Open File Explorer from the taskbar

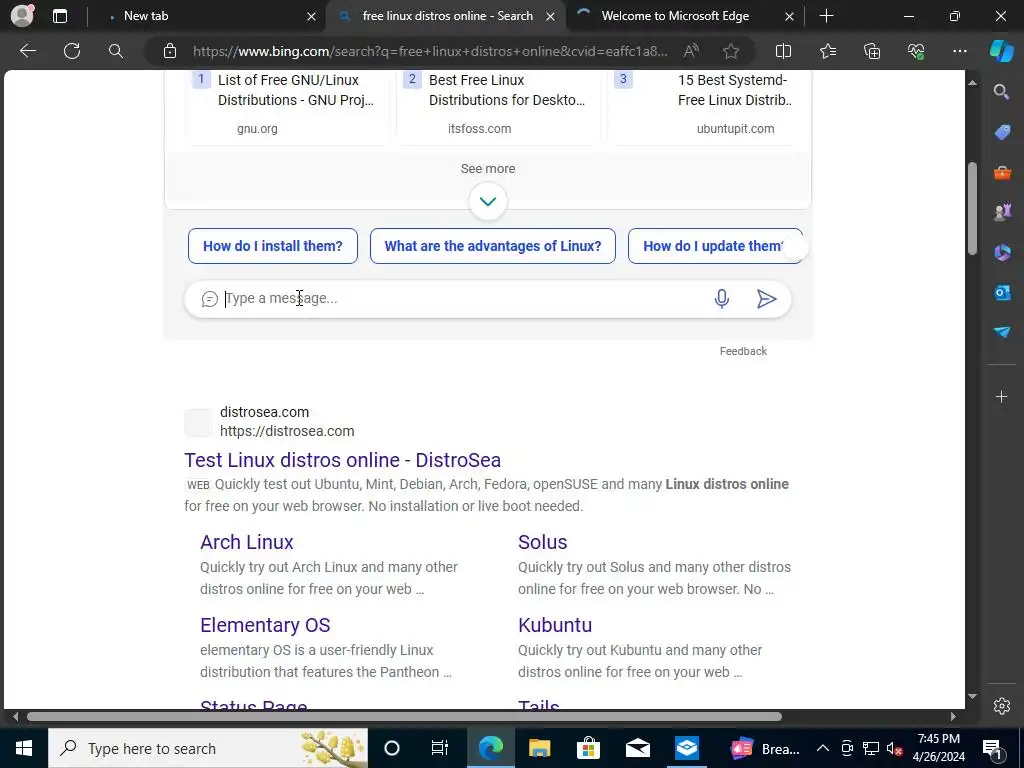point(539,748)
